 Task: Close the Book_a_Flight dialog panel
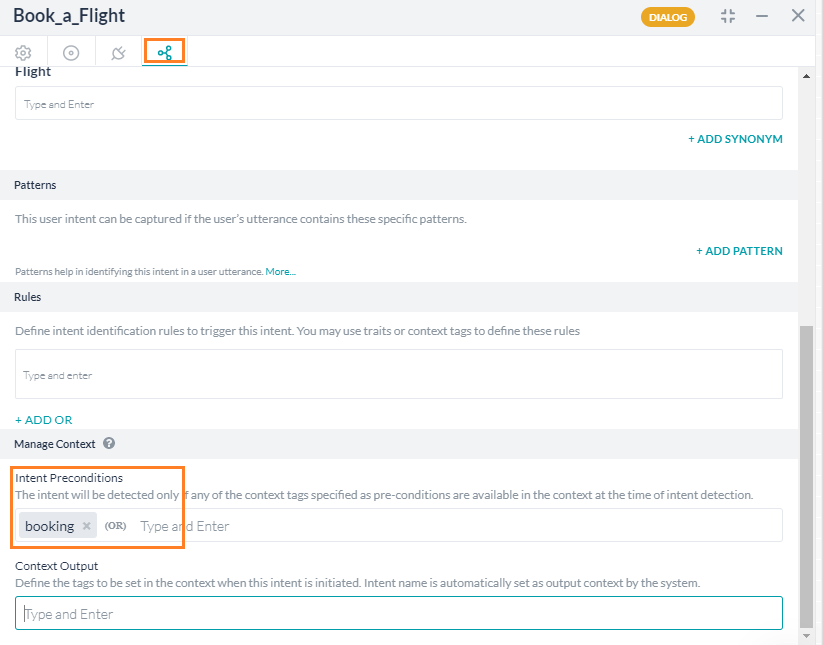pos(798,16)
